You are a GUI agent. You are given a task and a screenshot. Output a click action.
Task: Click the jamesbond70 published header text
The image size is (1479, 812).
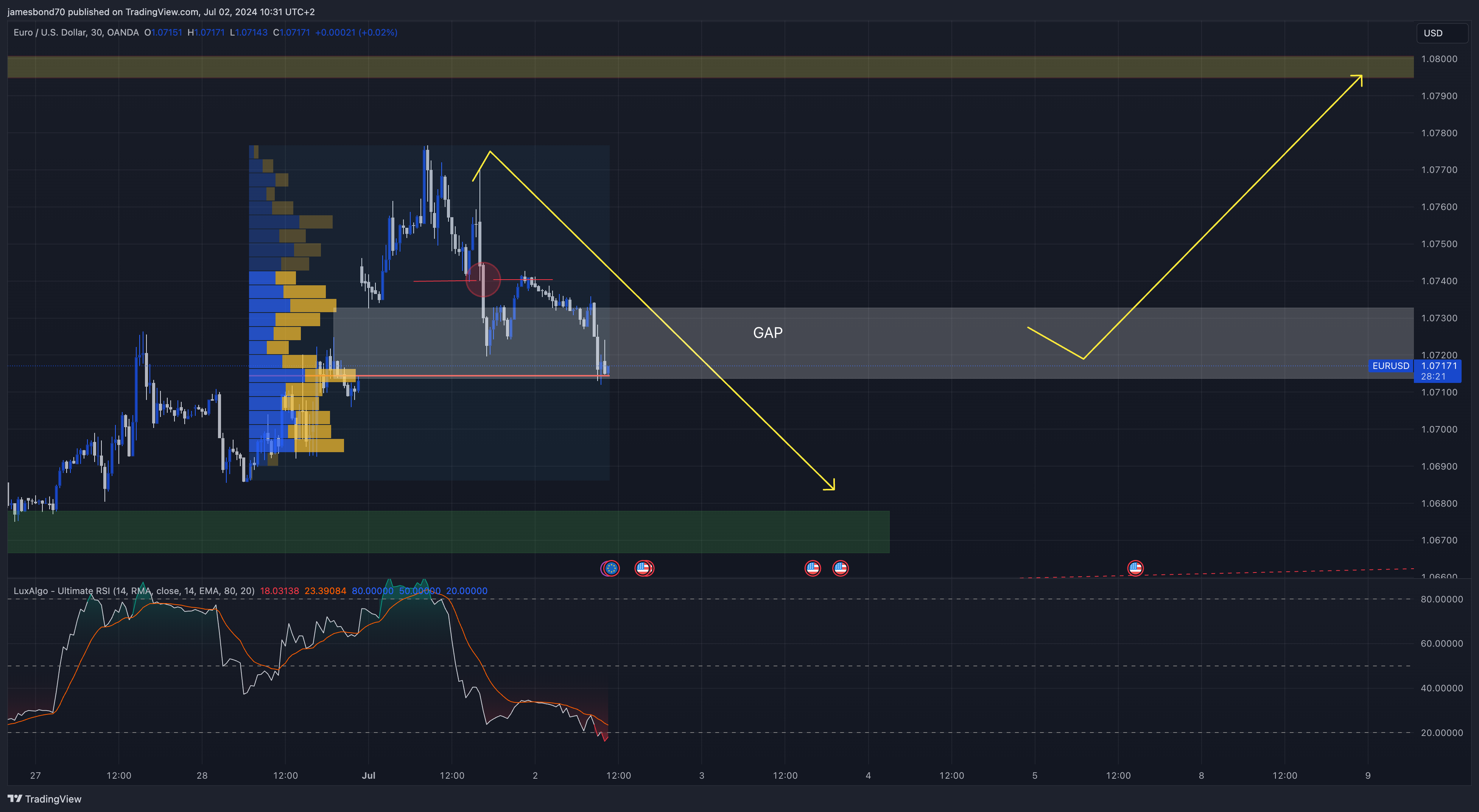pos(161,11)
